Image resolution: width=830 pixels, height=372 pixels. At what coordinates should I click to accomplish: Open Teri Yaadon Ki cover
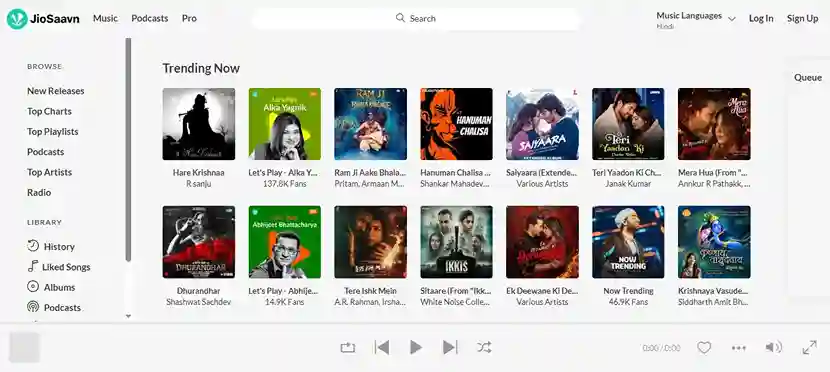(x=628, y=124)
